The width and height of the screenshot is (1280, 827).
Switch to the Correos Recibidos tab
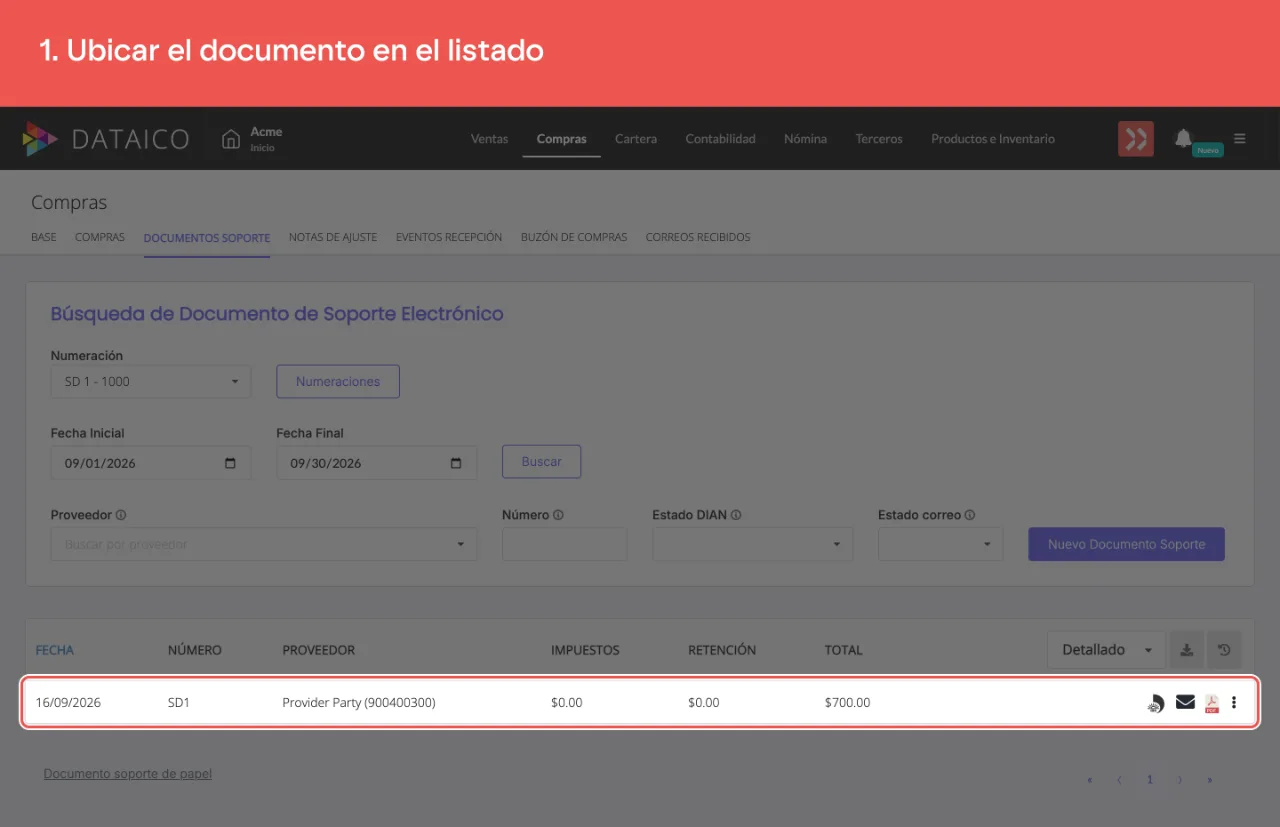pos(698,237)
